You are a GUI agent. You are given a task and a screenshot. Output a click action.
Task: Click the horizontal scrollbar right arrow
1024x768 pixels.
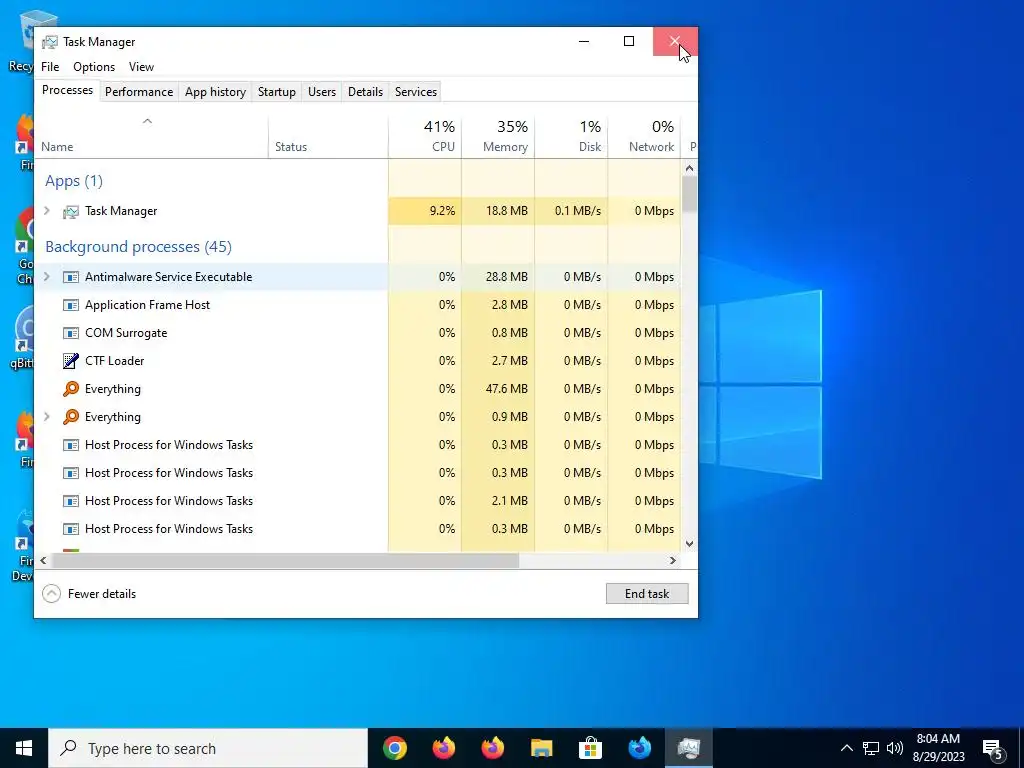(x=673, y=560)
